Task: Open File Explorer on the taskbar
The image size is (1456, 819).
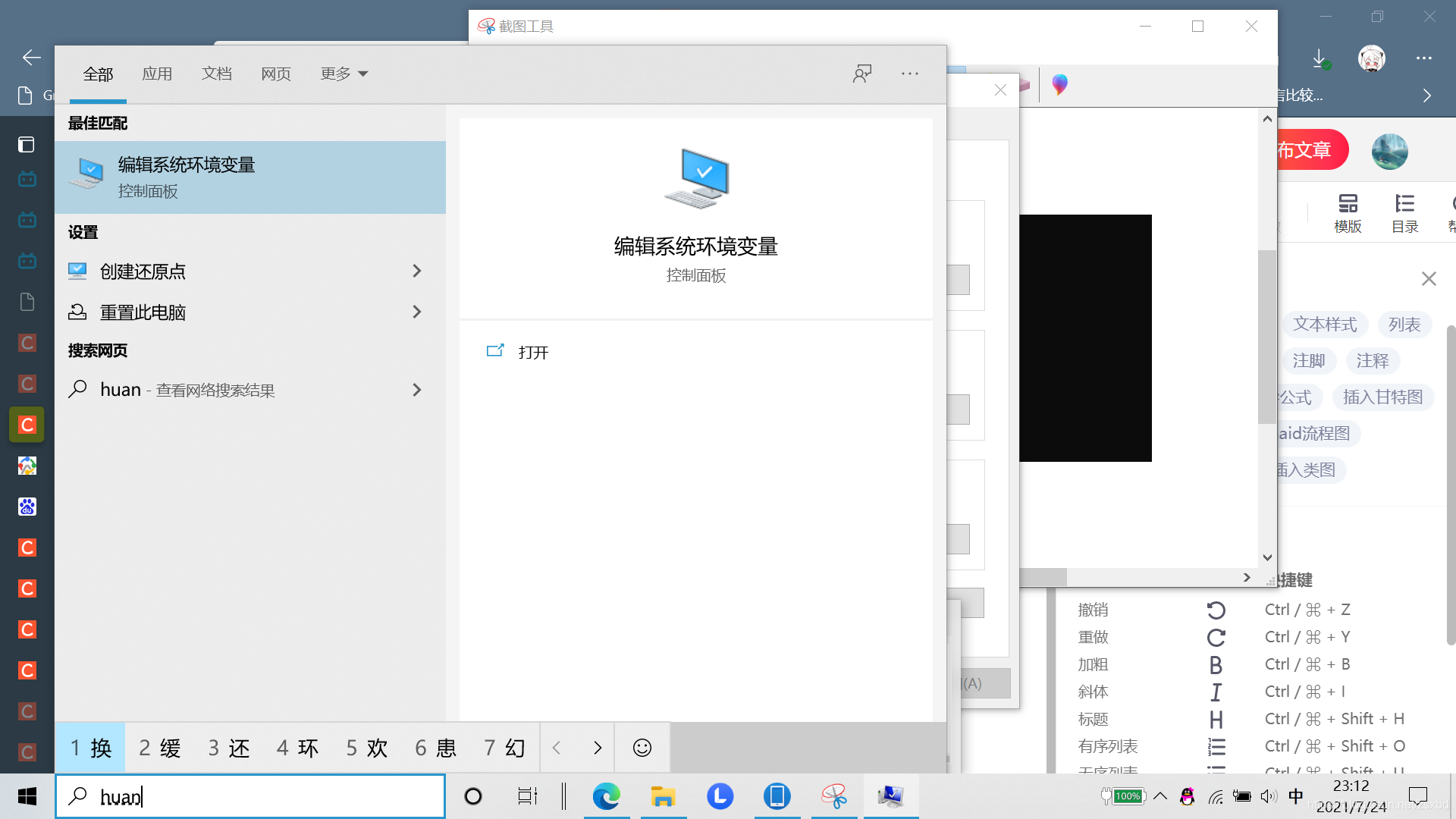Action: [x=663, y=796]
